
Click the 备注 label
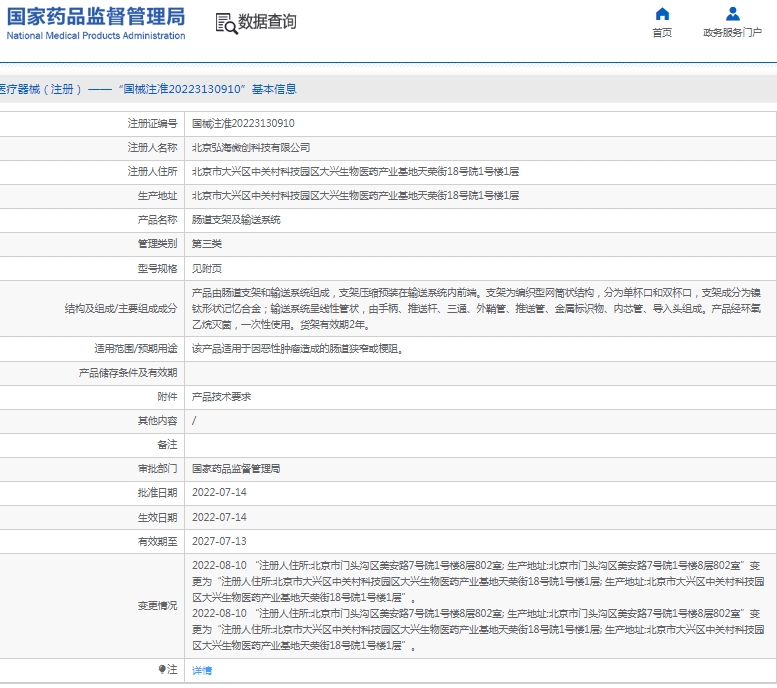(167, 445)
